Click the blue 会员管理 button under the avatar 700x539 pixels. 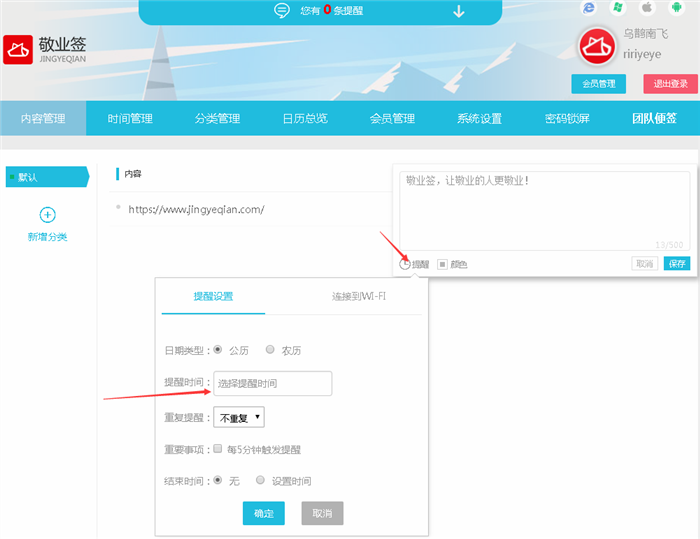coord(599,84)
